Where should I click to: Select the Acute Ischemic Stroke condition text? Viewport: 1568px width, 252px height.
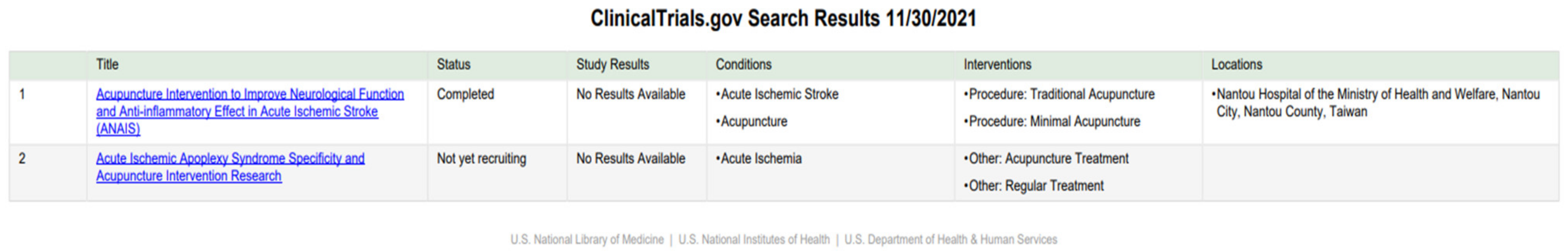click(x=779, y=94)
